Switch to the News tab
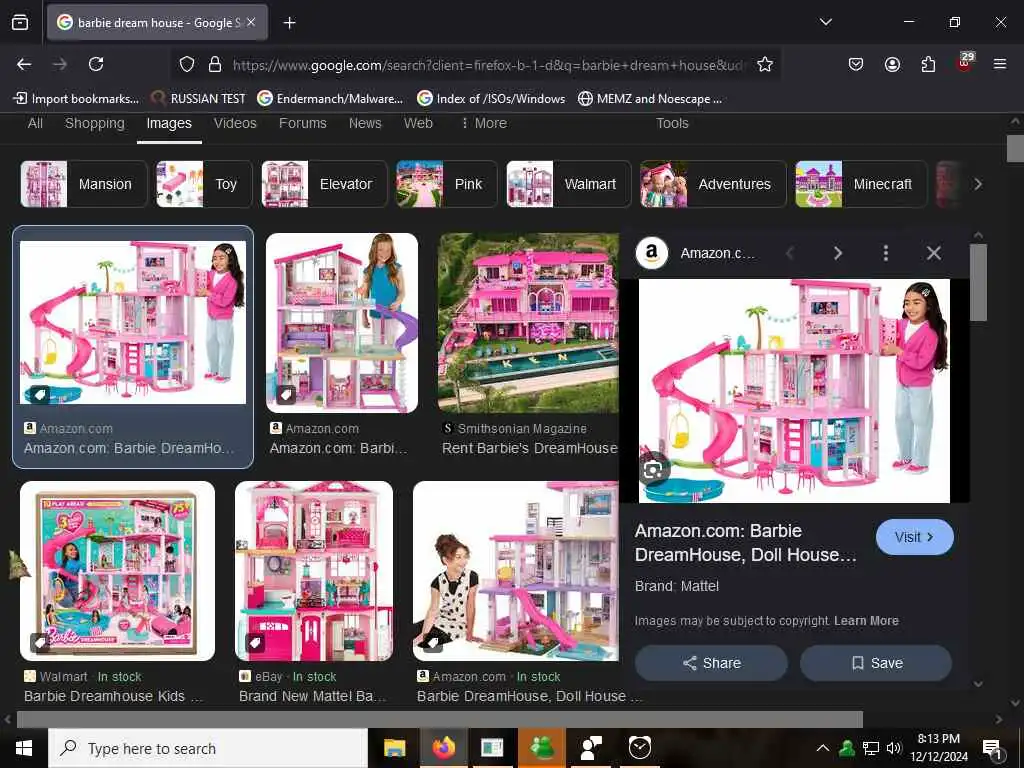The image size is (1024, 768). click(365, 123)
